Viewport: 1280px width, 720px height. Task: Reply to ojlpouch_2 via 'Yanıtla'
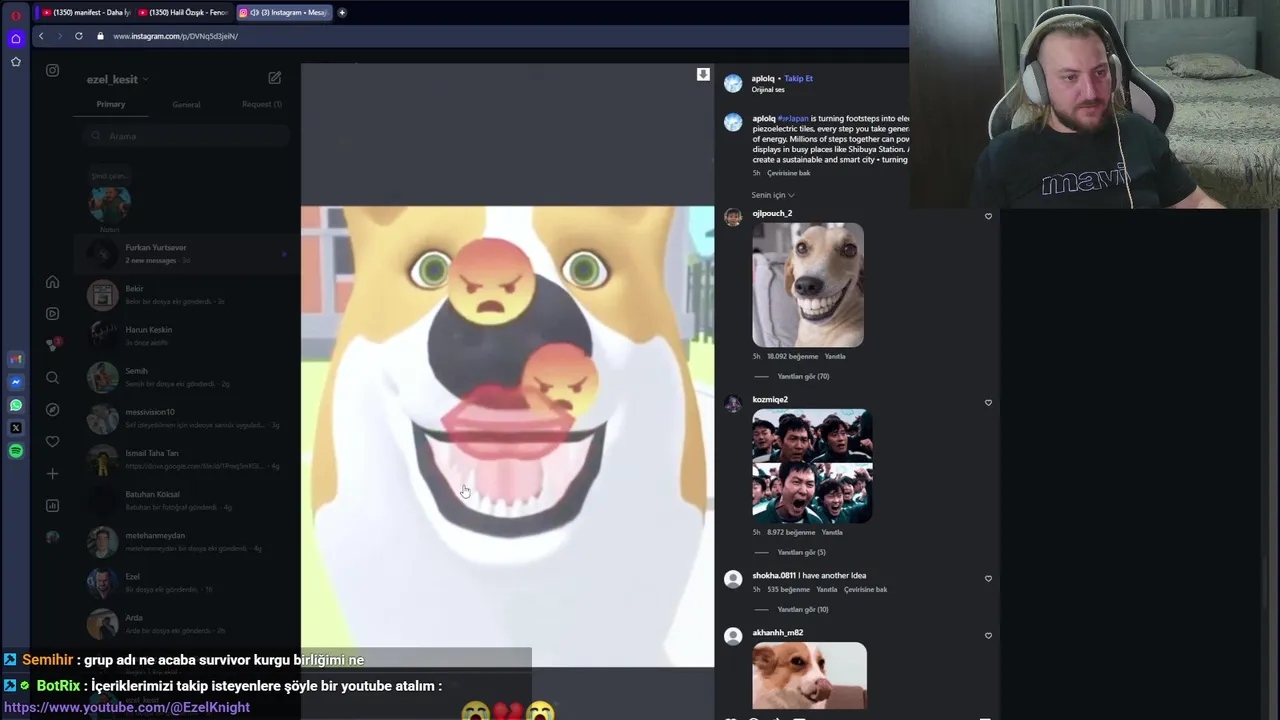835,356
